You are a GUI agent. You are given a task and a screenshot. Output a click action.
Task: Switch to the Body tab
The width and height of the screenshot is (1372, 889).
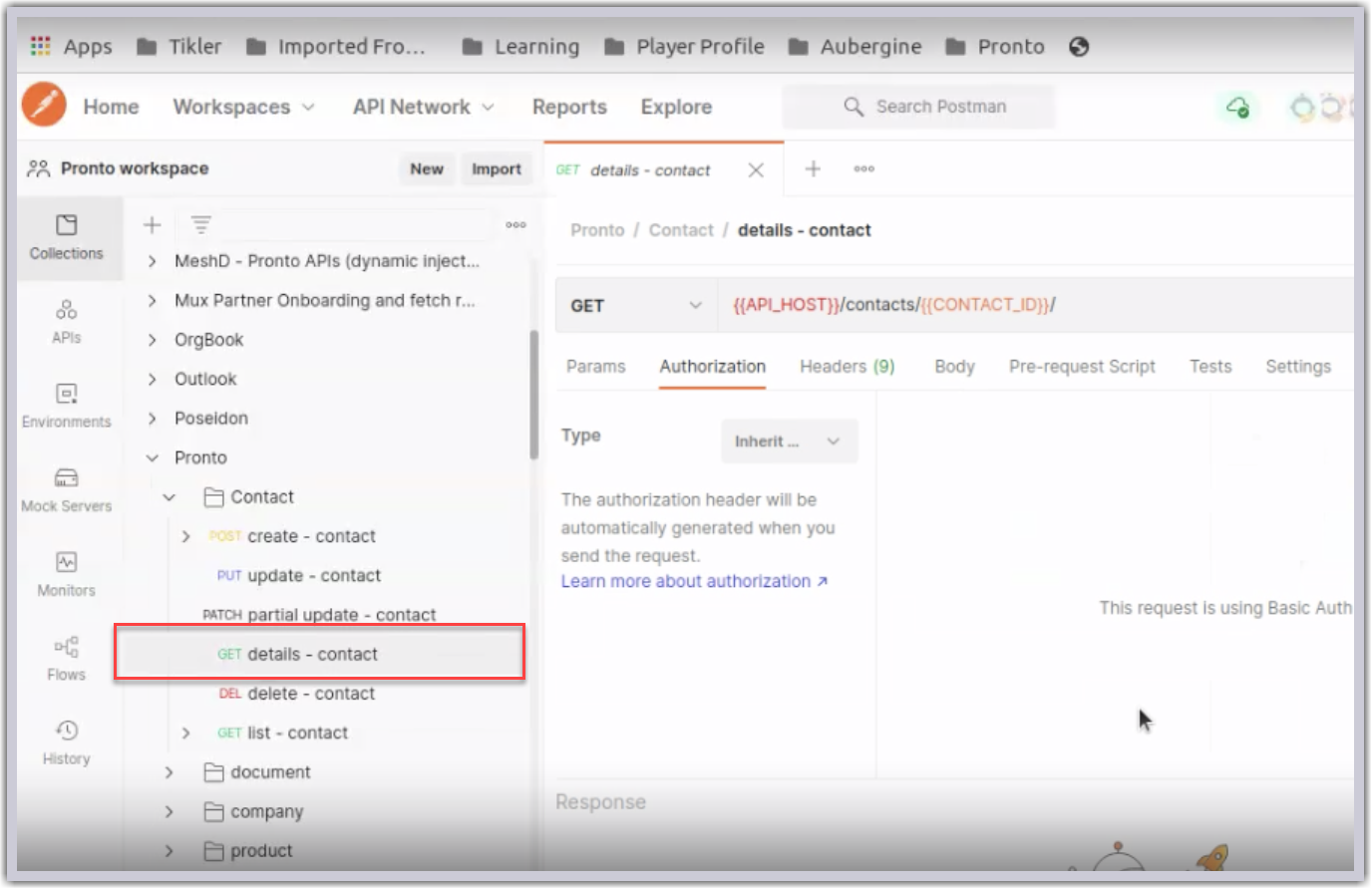(x=954, y=367)
